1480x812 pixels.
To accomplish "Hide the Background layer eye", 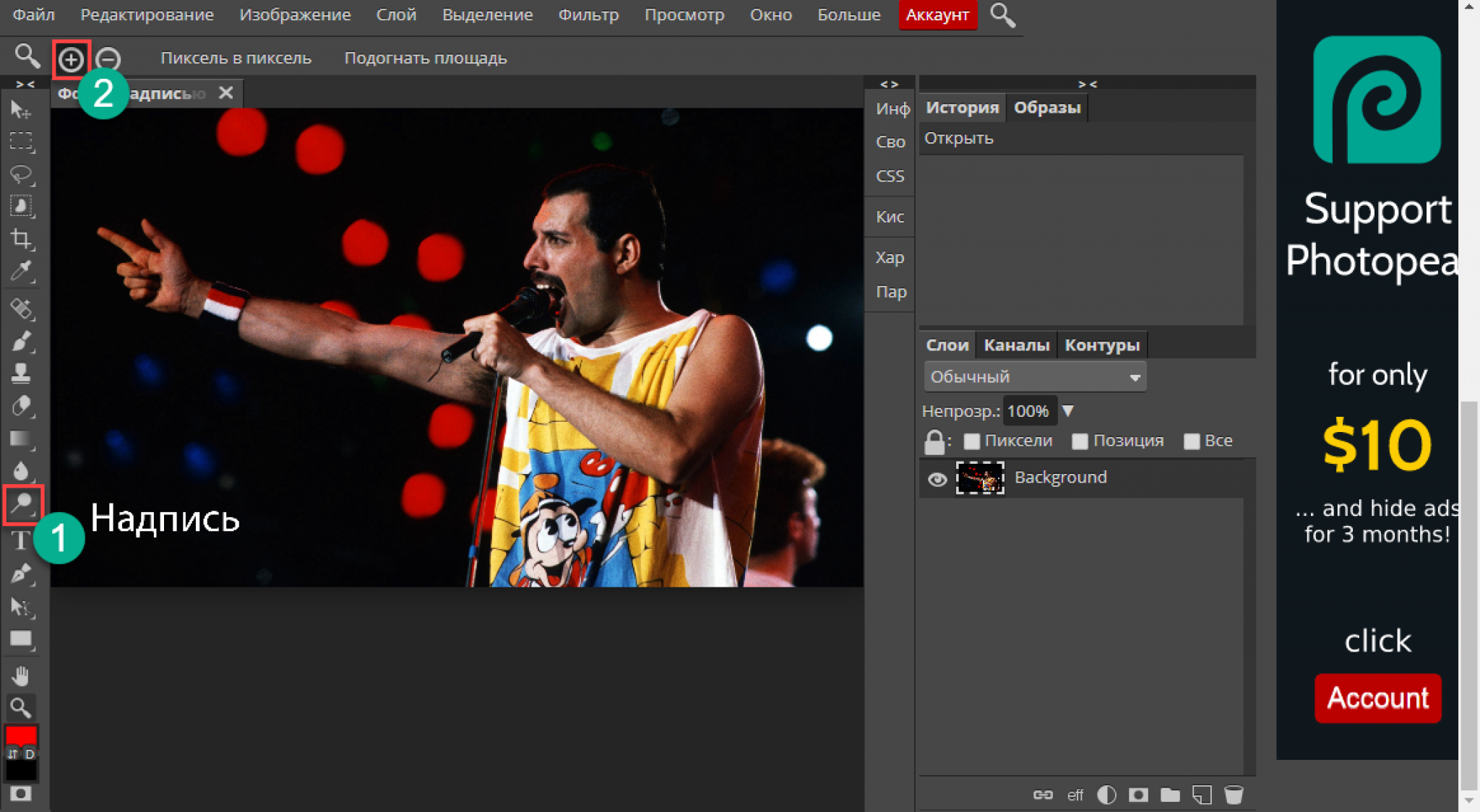I will [937, 479].
